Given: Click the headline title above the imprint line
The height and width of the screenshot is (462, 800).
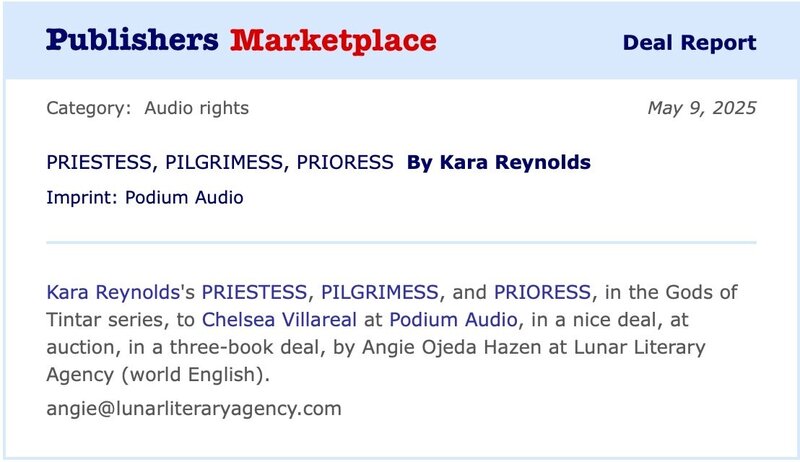Looking at the screenshot, I should (220, 162).
